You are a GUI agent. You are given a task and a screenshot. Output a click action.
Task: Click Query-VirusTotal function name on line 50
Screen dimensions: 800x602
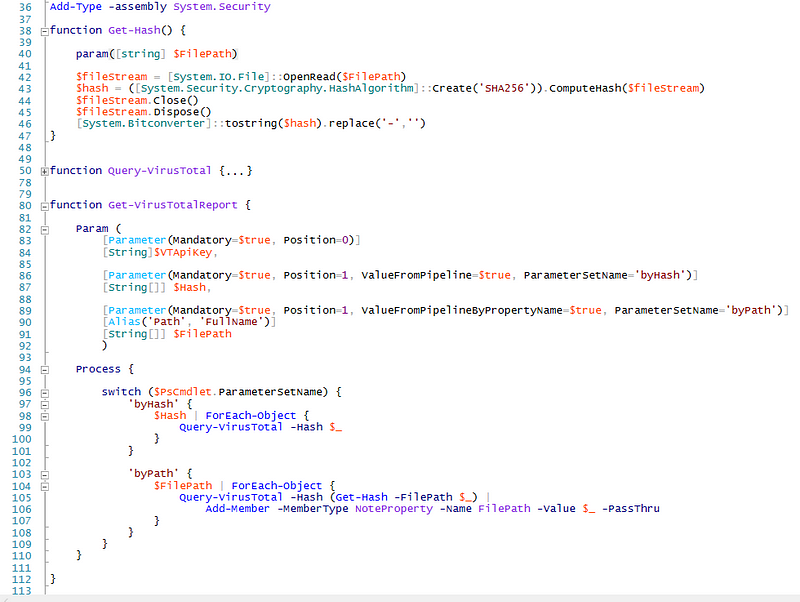(x=159, y=170)
